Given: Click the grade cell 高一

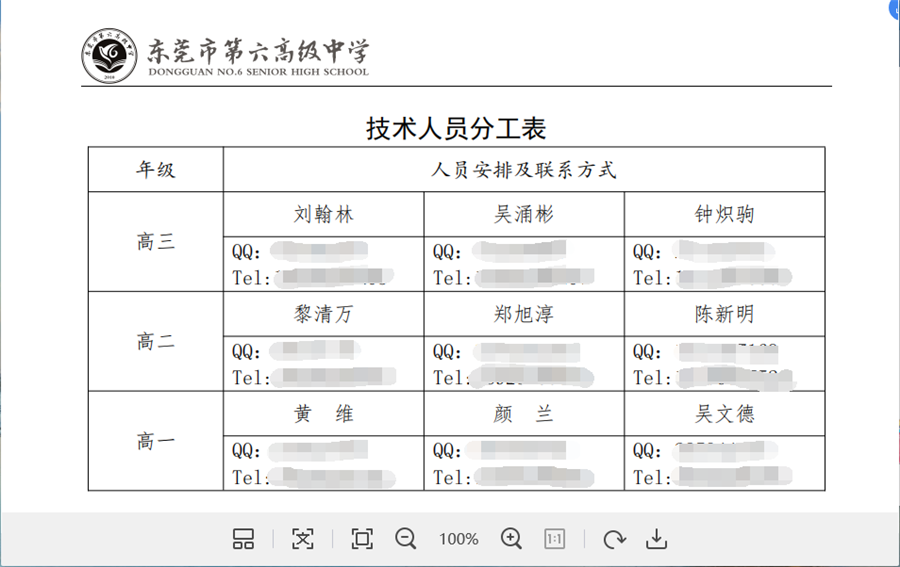Looking at the screenshot, I should [156, 441].
